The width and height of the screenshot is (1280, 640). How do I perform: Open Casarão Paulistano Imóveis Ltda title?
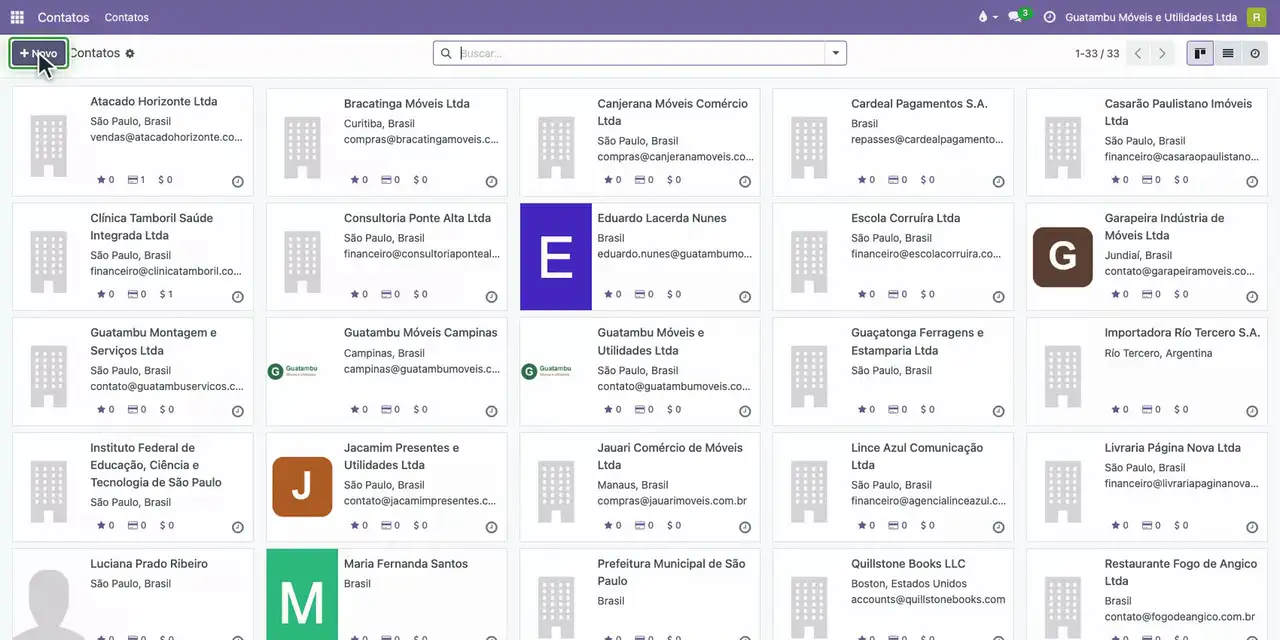point(1178,112)
